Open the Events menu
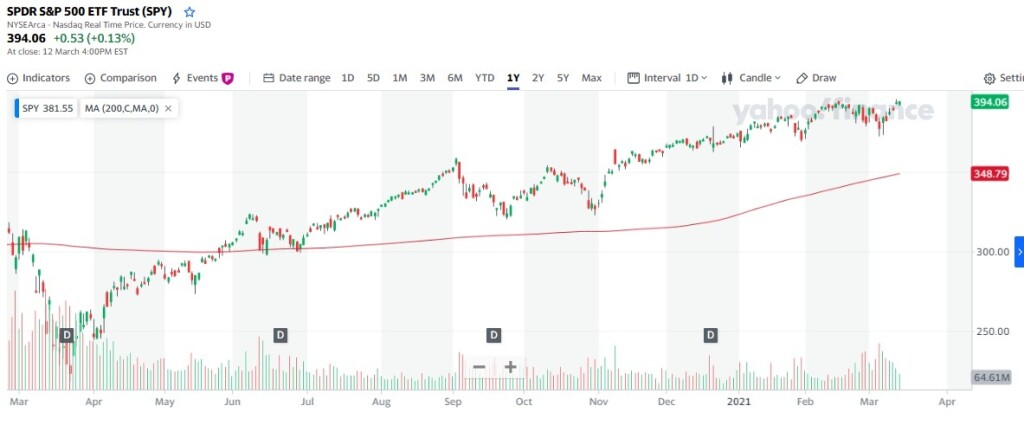 coord(201,78)
